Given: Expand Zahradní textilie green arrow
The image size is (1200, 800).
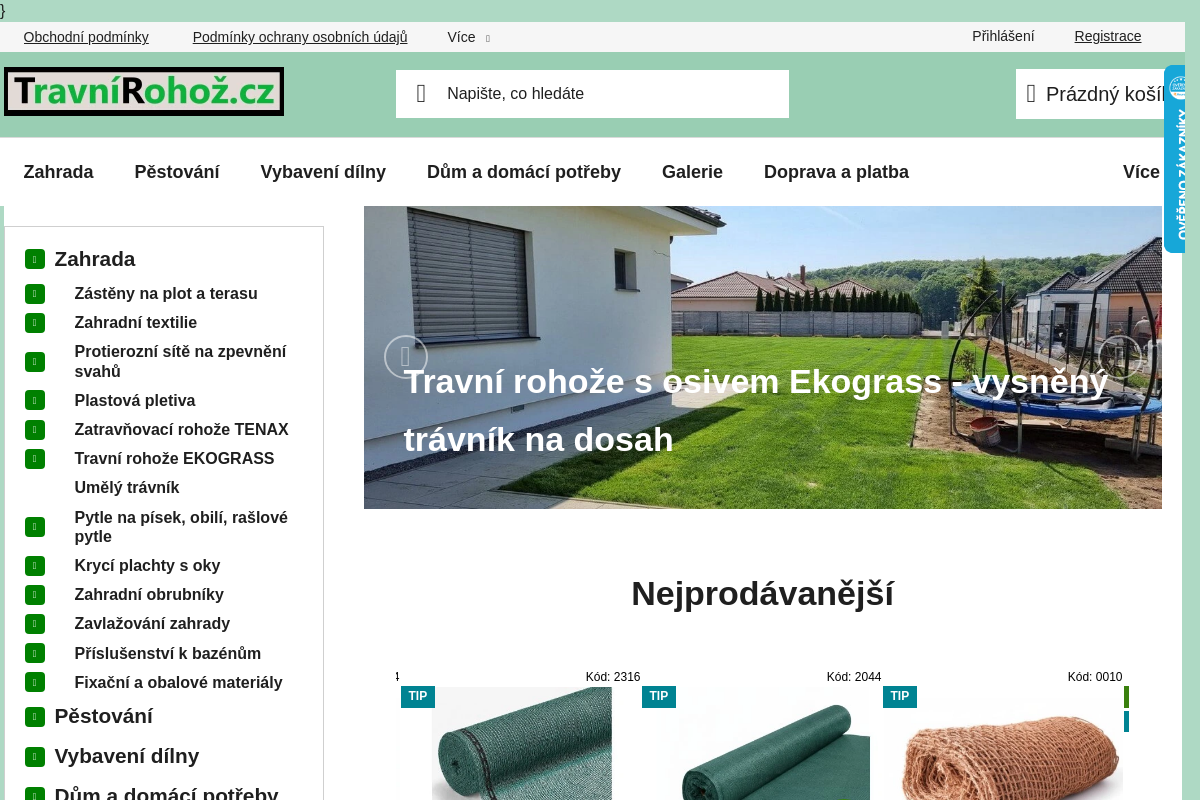Looking at the screenshot, I should point(35,323).
